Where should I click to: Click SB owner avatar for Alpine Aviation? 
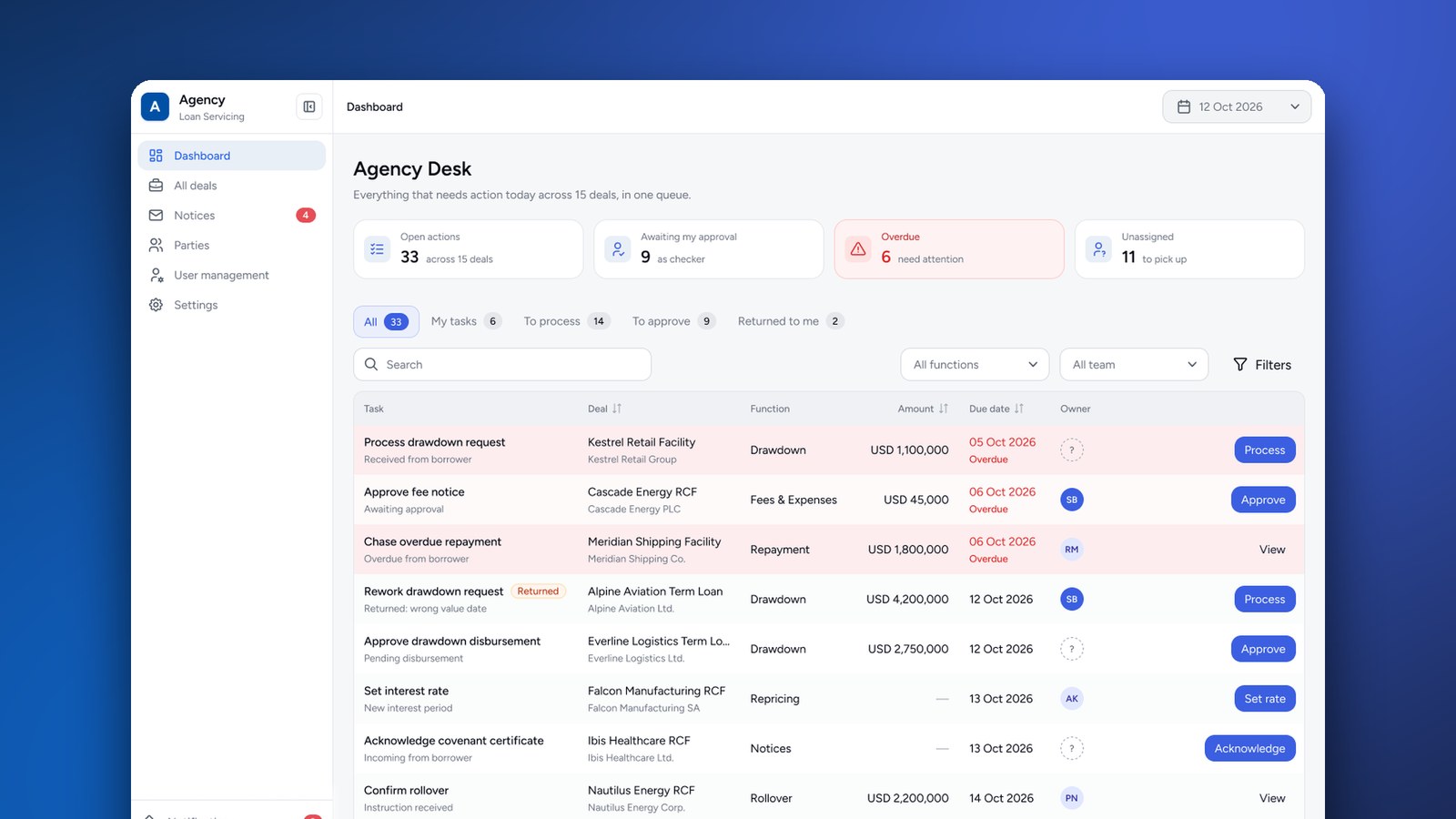[x=1072, y=599]
